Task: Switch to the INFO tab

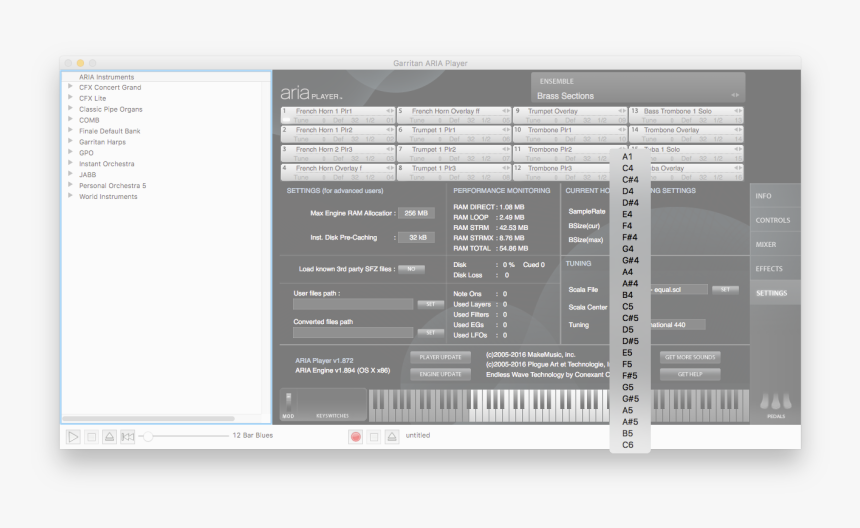Action: [775, 196]
